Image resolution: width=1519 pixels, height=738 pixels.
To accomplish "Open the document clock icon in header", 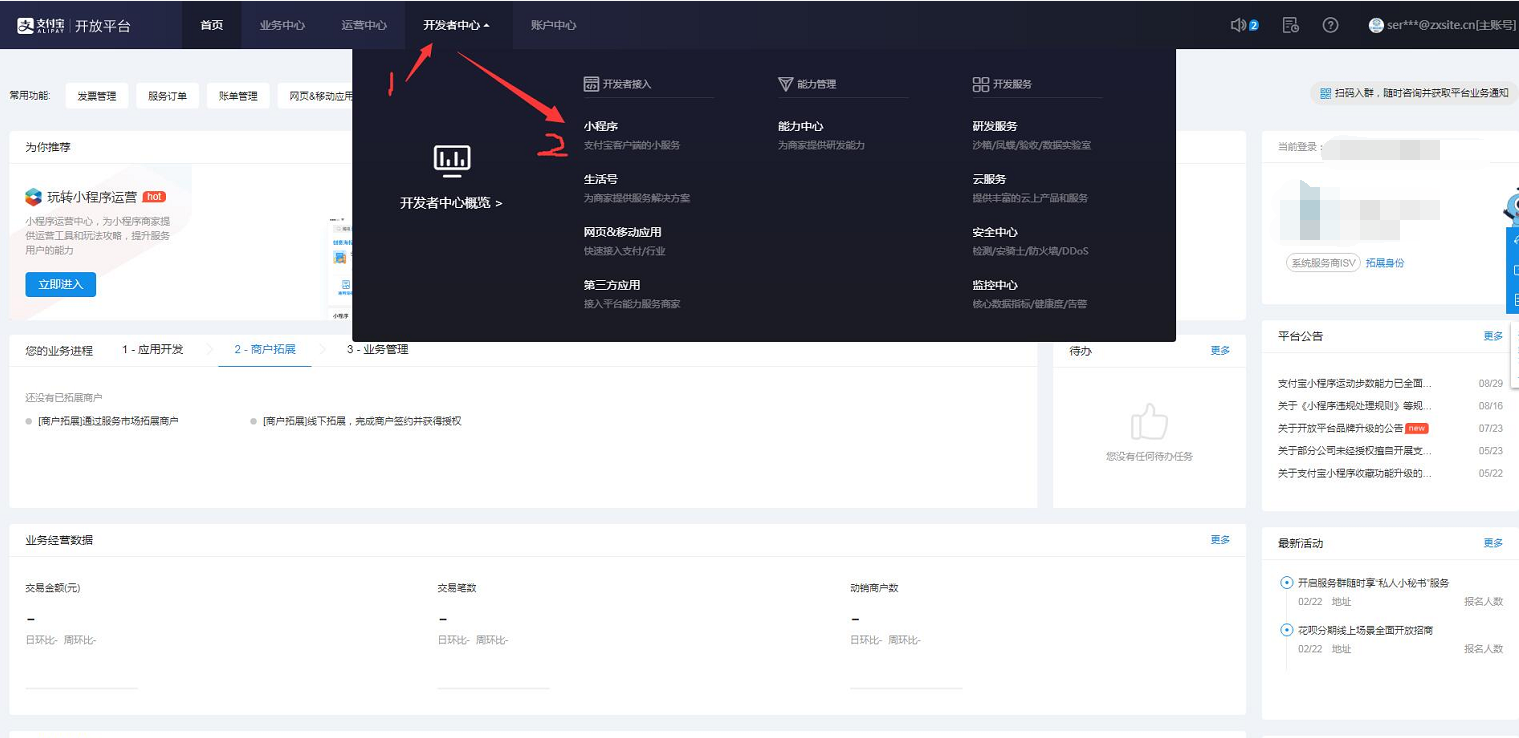I will coord(1291,25).
